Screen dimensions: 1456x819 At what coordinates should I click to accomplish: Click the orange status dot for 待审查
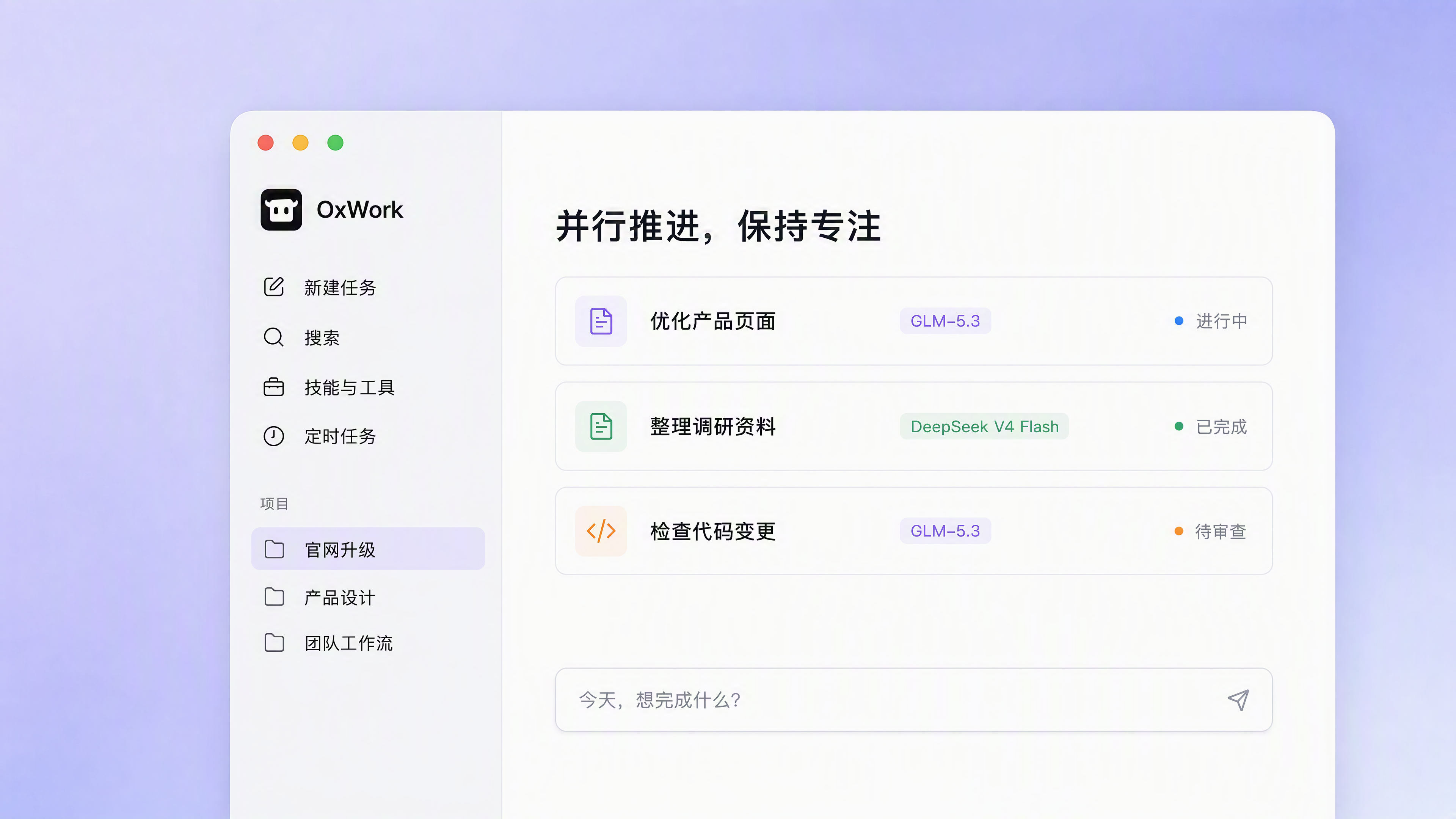click(1179, 531)
